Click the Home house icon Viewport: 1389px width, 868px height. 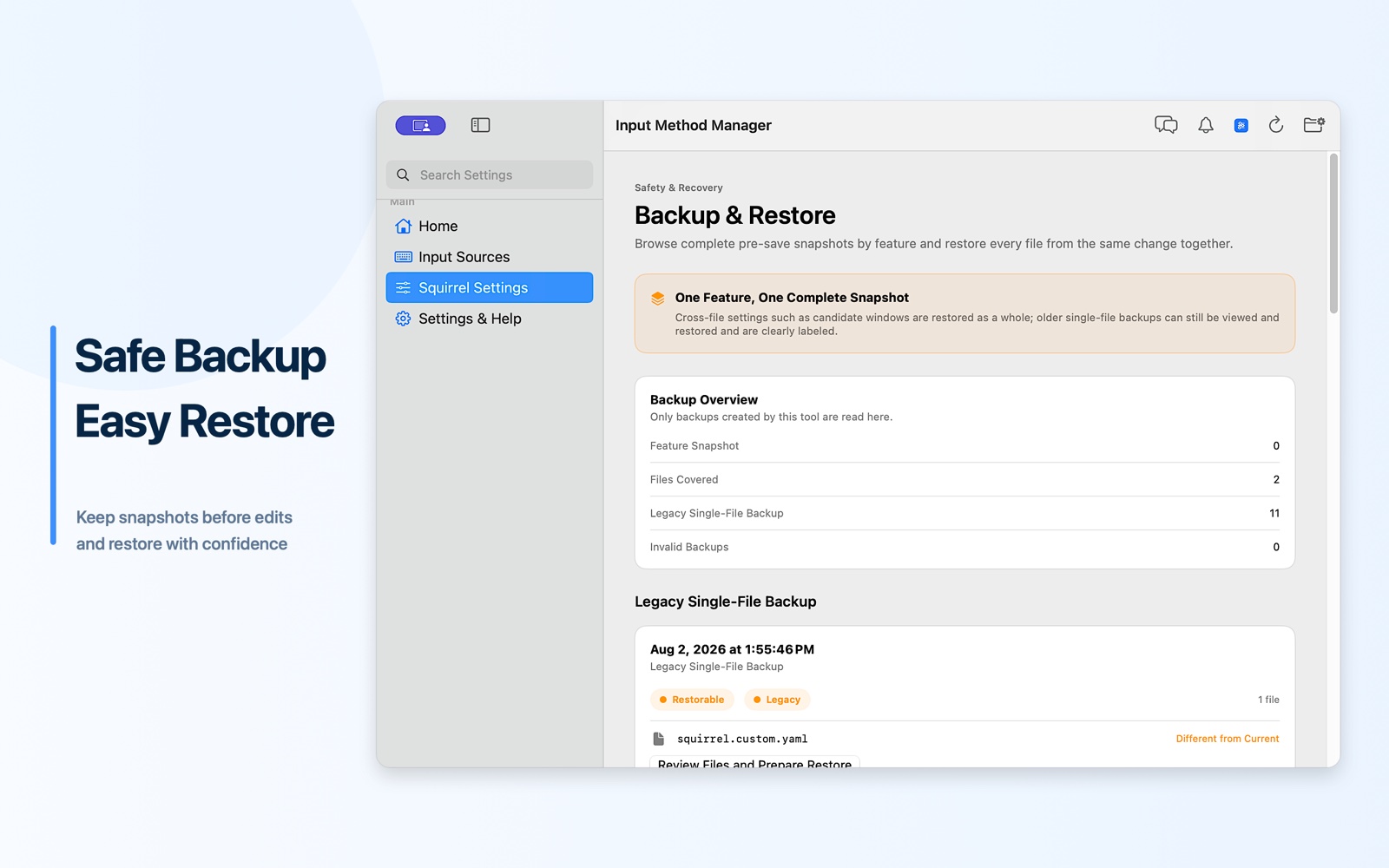point(403,226)
